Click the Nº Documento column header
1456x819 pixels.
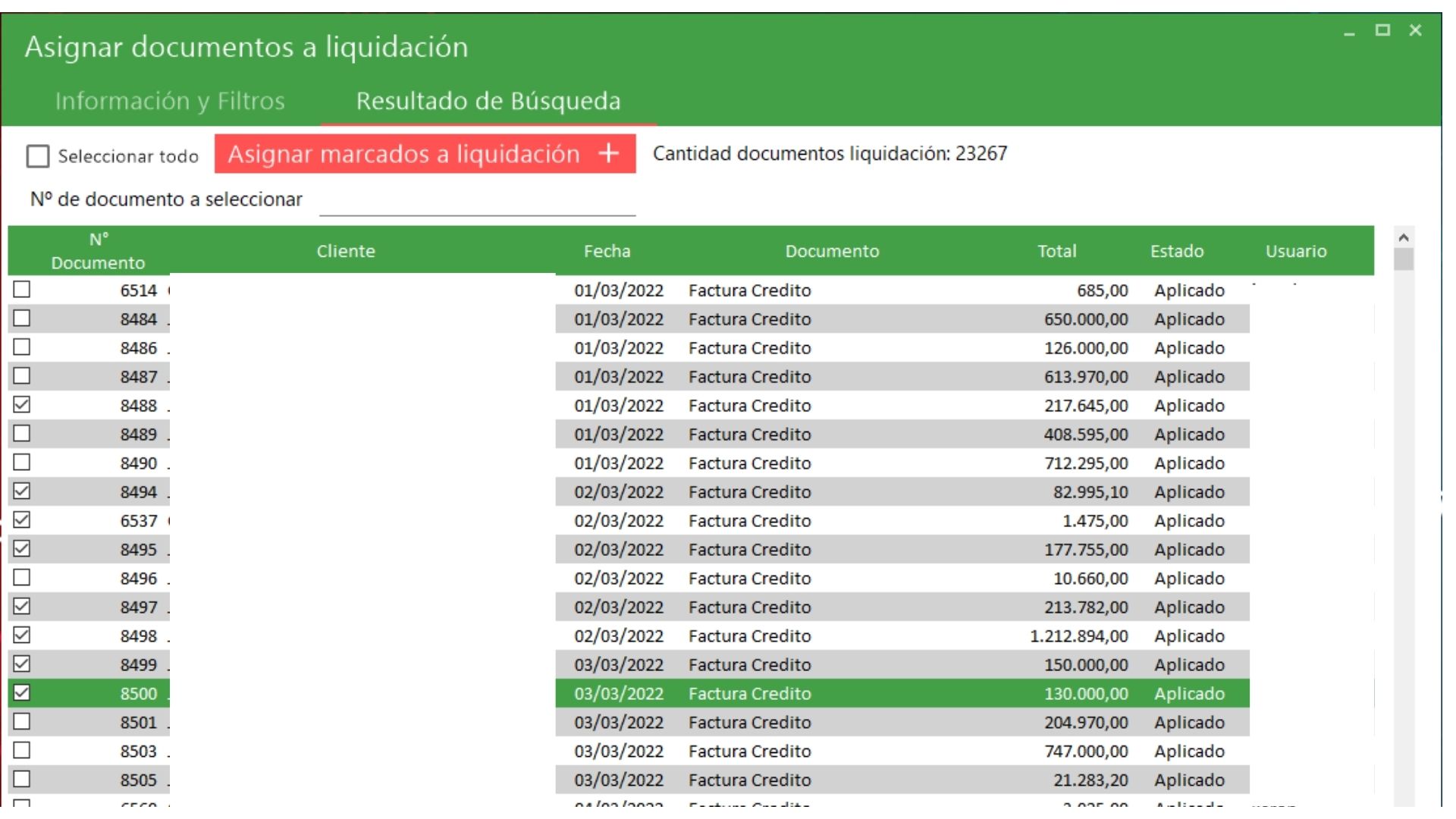click(98, 251)
